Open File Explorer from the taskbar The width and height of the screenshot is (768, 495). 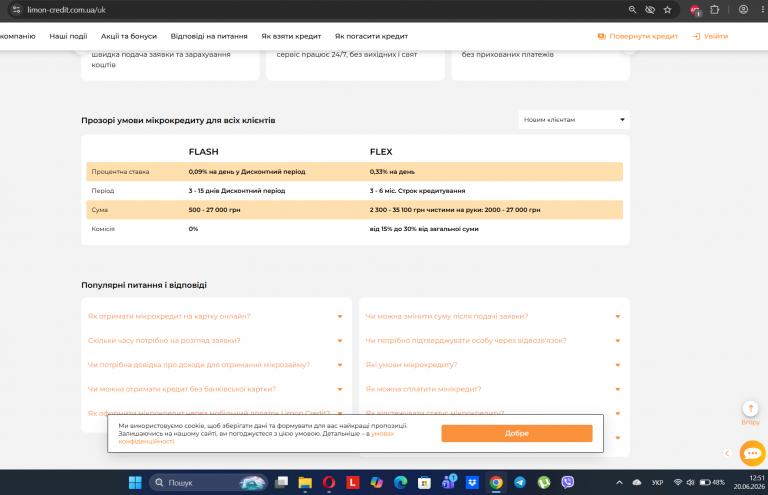point(305,483)
